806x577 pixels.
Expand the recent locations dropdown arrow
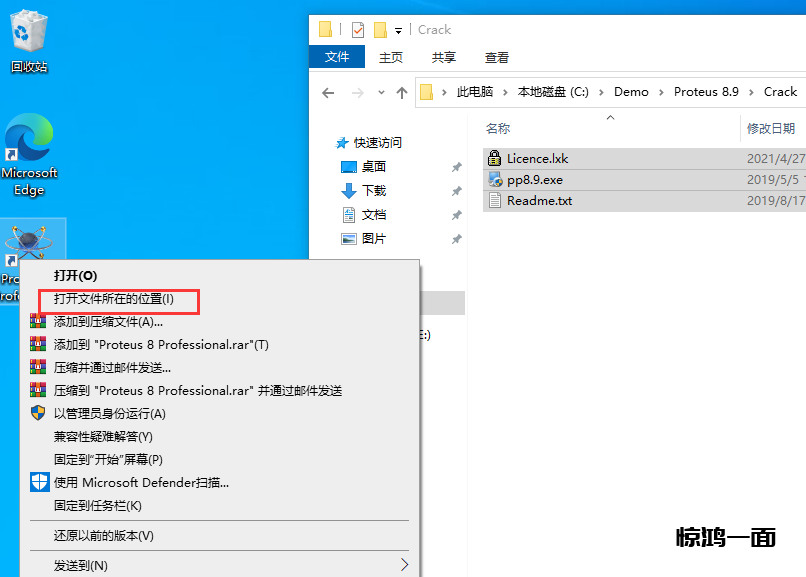click(x=381, y=92)
